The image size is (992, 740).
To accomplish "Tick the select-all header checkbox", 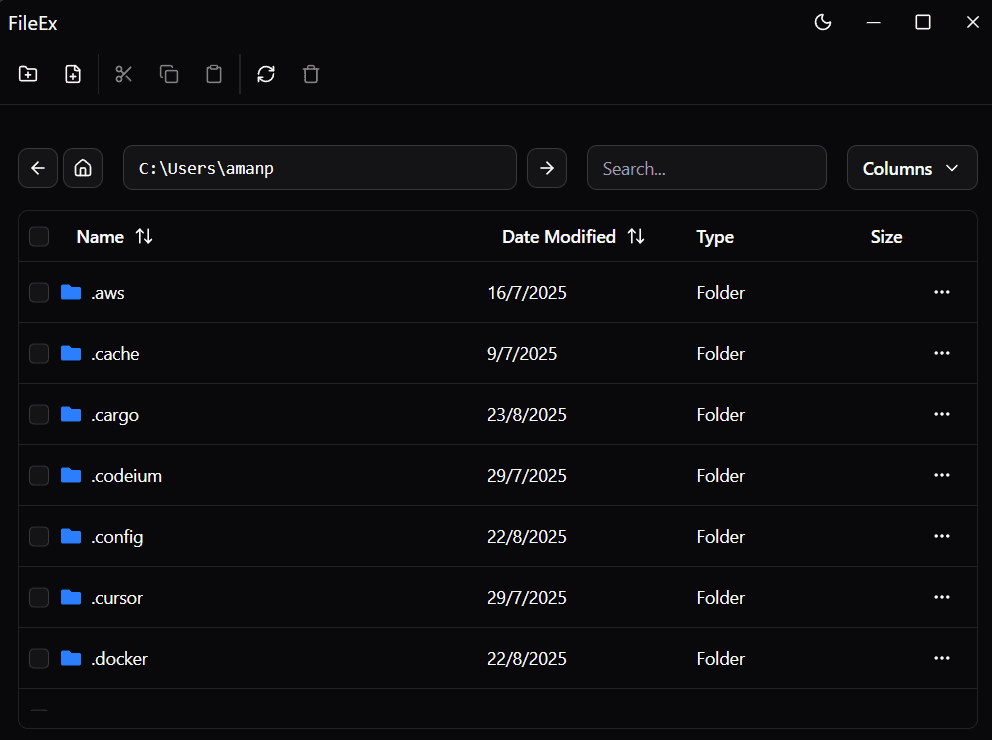I will click(39, 237).
